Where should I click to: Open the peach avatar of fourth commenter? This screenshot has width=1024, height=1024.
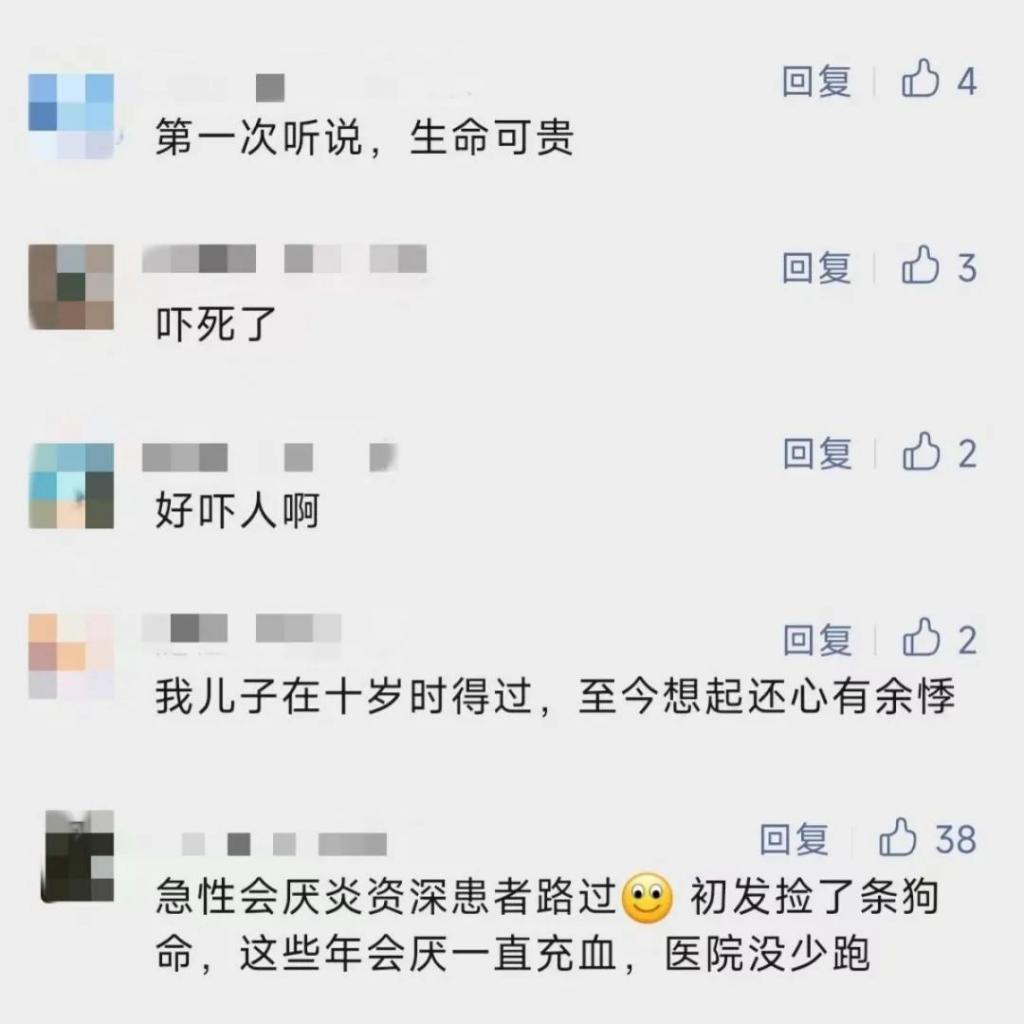click(x=71, y=656)
